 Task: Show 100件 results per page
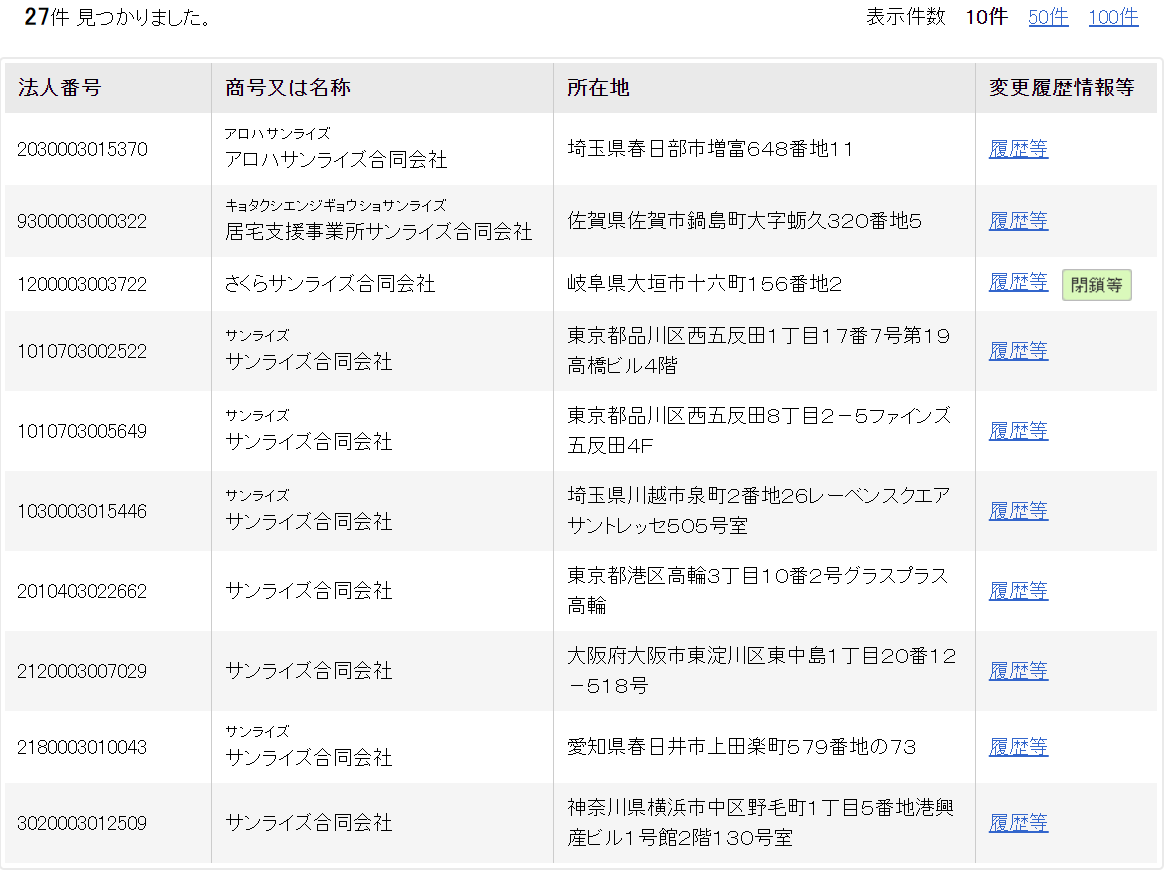pos(1113,17)
